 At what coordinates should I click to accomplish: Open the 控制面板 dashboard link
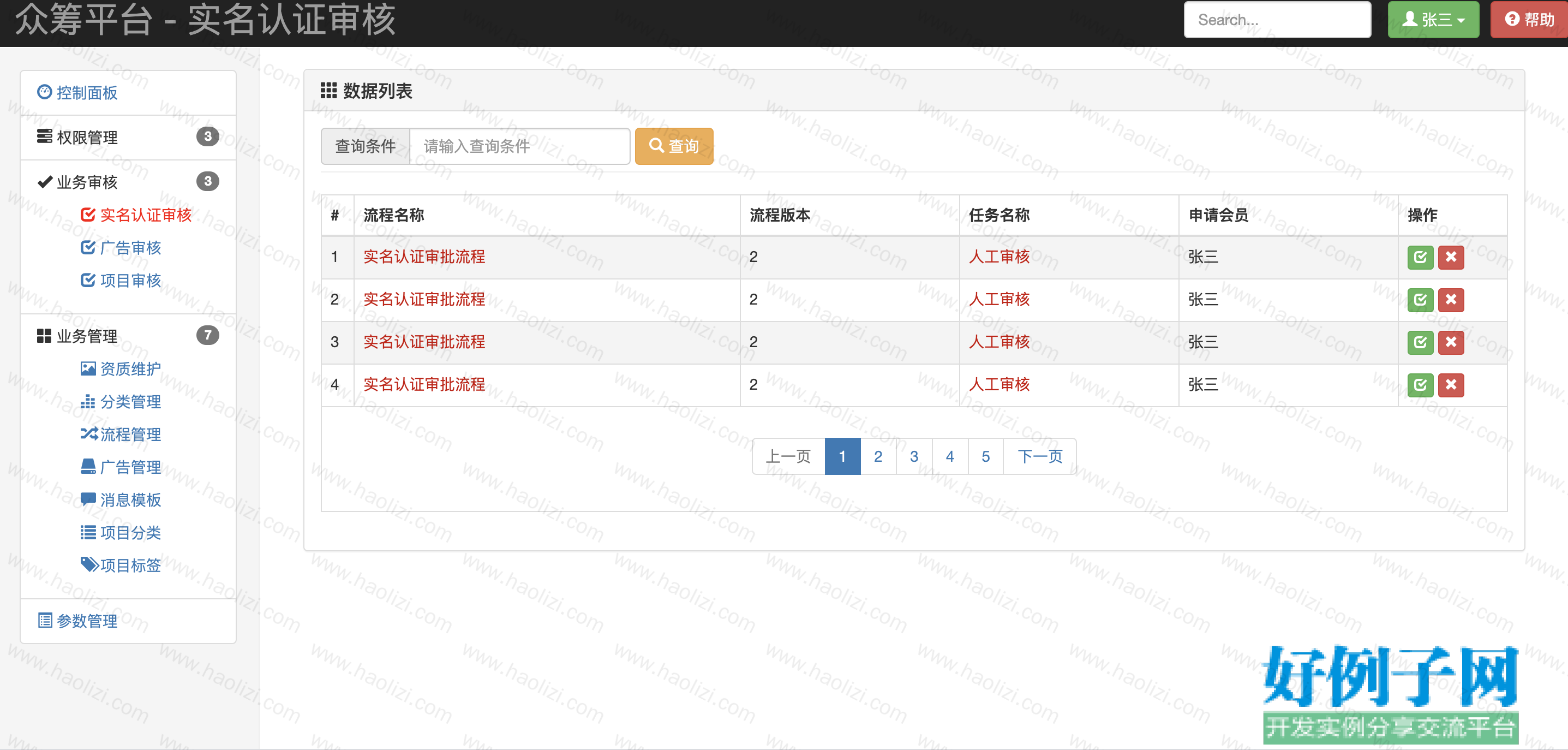coord(77,93)
